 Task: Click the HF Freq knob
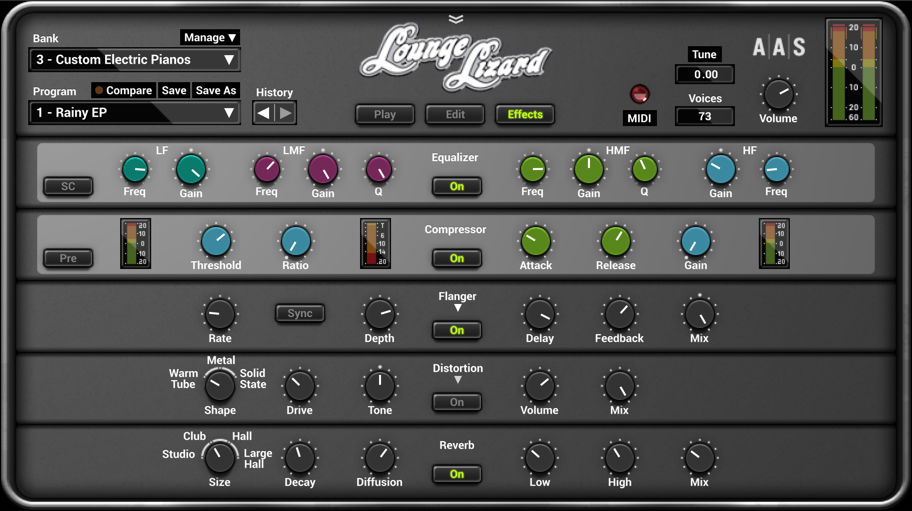click(776, 169)
